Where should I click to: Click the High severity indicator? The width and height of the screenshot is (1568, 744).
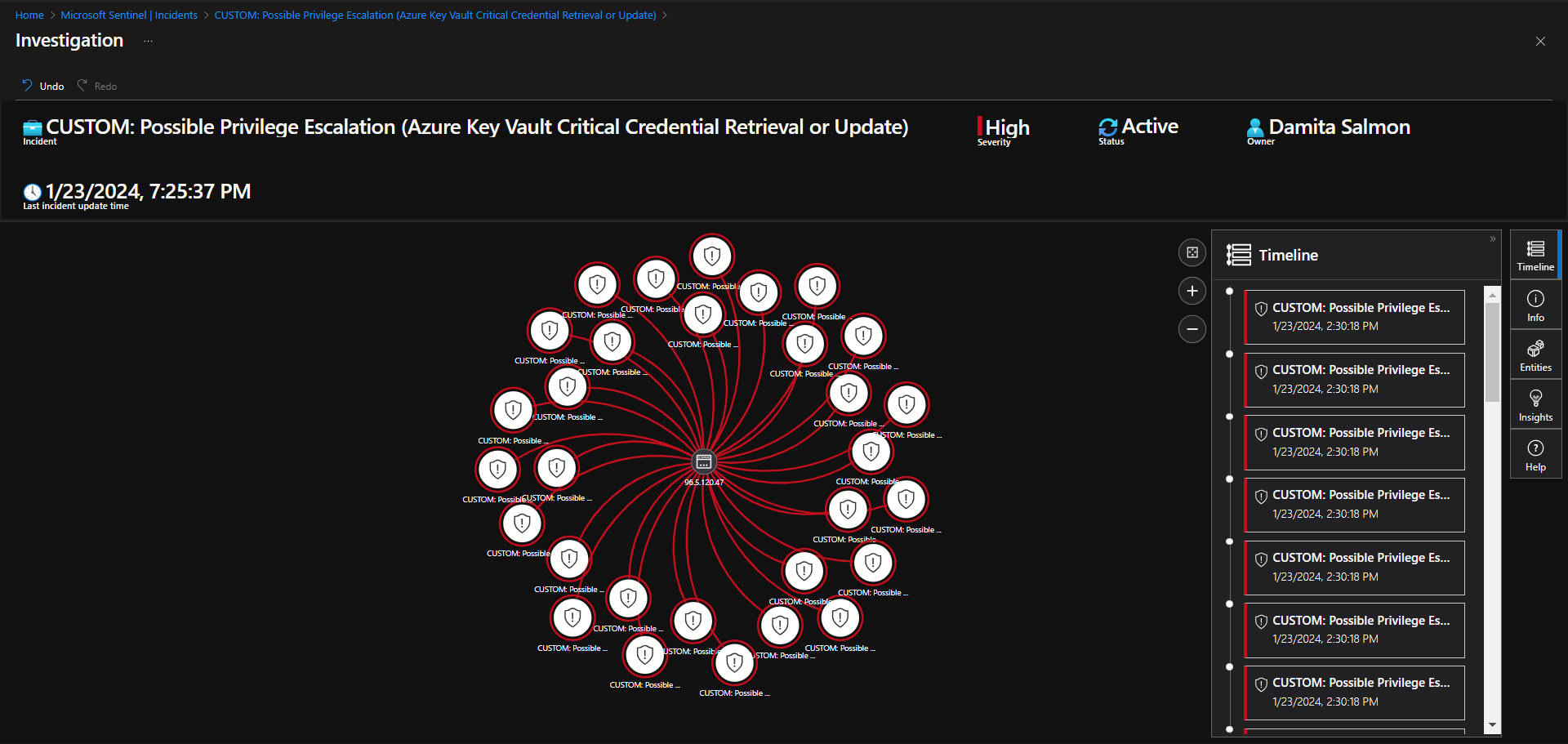pos(1004,130)
